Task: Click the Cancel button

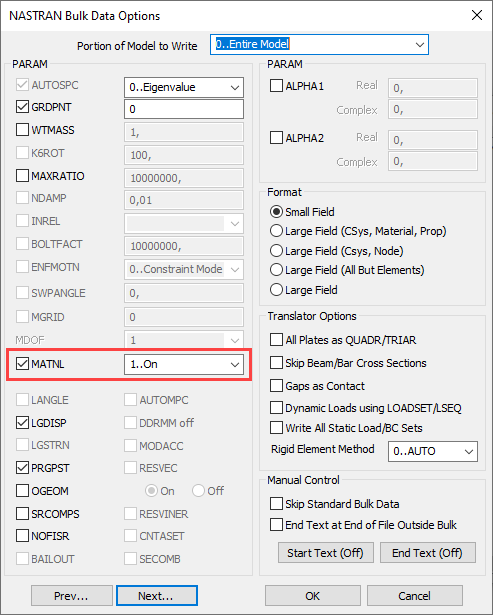Action: click(415, 596)
